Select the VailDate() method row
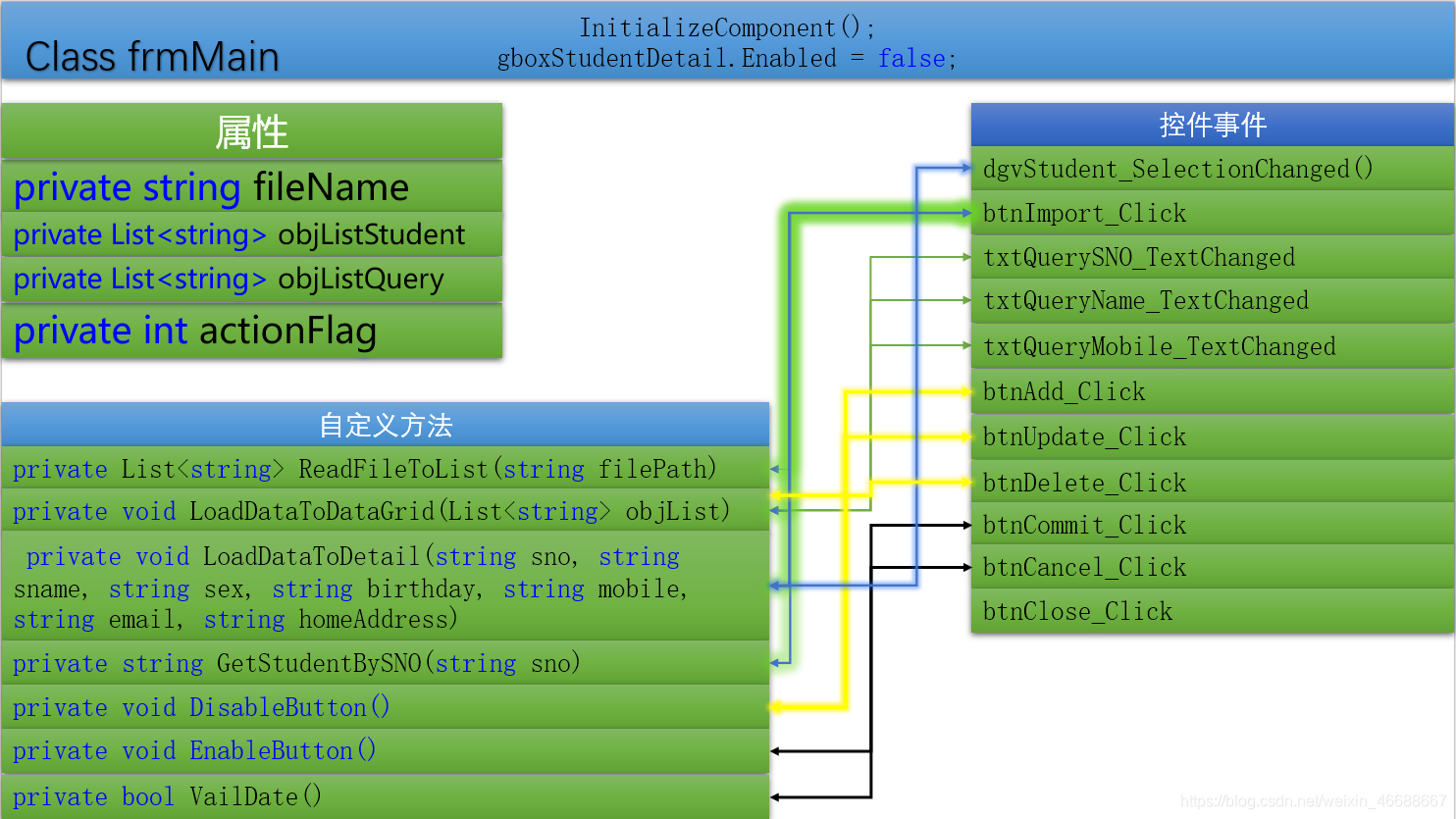The image size is (1456, 819). coord(386,796)
